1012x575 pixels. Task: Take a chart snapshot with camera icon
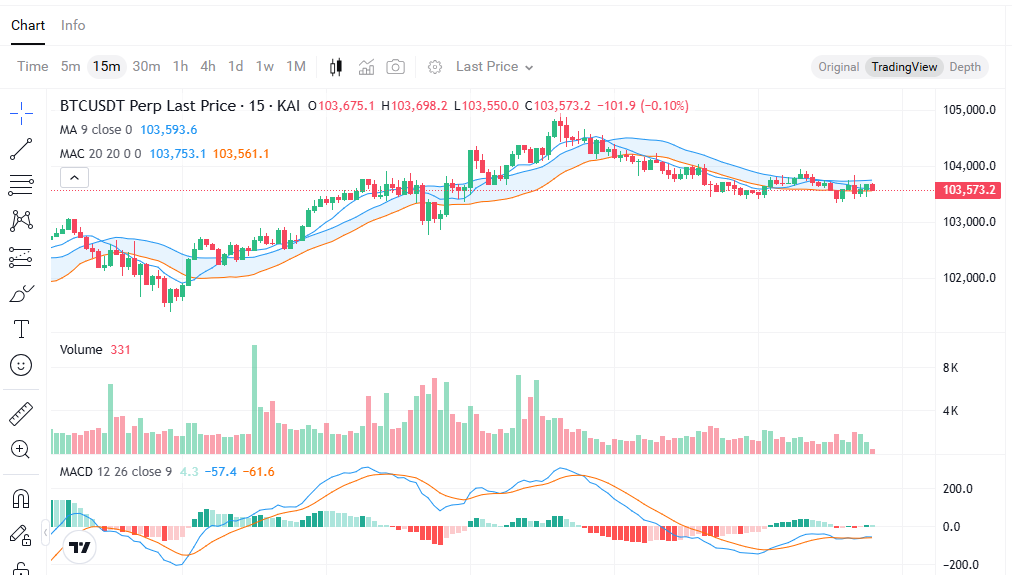click(396, 67)
